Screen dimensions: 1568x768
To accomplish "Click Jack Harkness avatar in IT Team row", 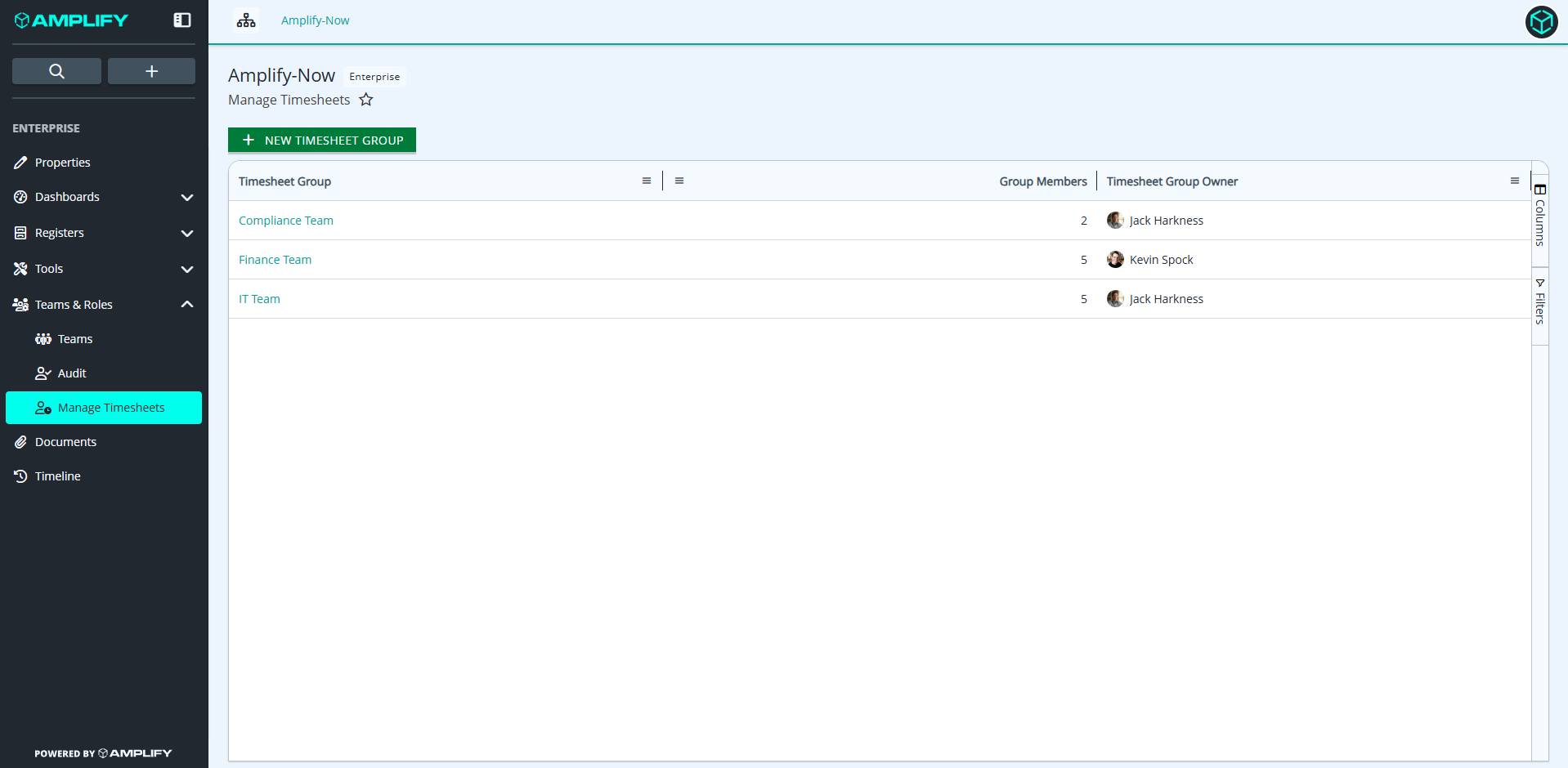I will [x=1115, y=299].
